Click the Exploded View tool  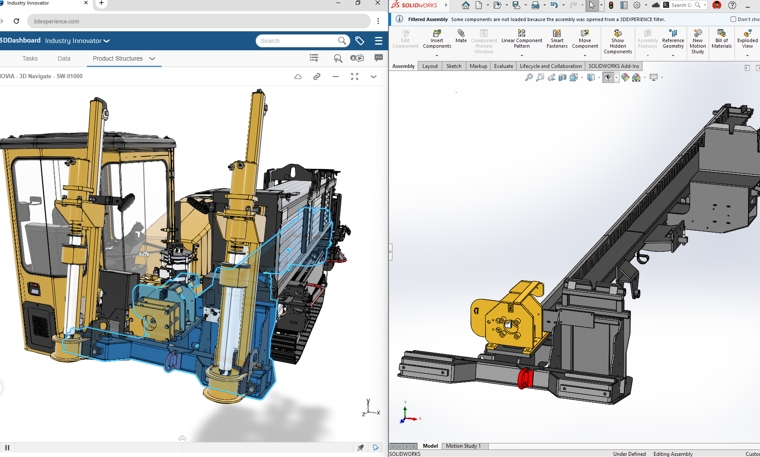[747, 39]
